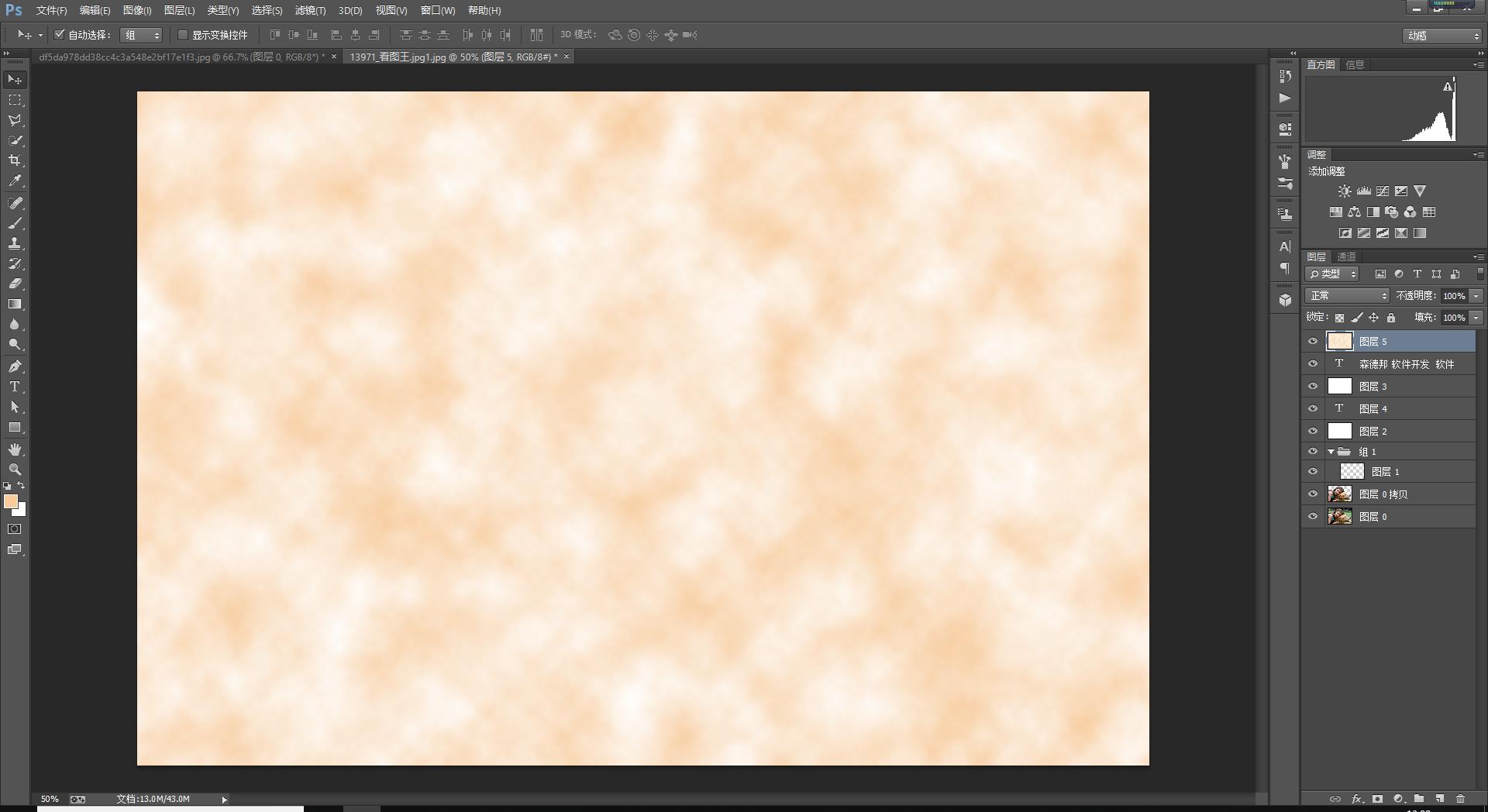The image size is (1488, 812).
Task: Open the 填充 fill slider dropdown
Action: point(1476,318)
